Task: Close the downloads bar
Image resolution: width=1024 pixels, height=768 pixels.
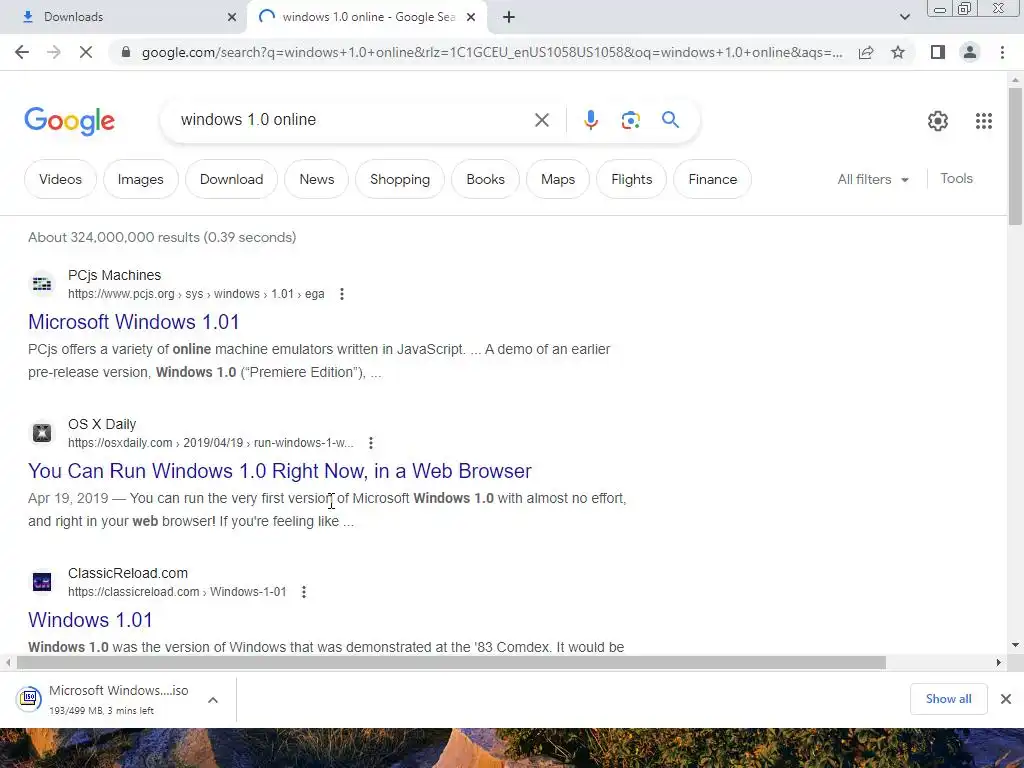Action: (1006, 699)
